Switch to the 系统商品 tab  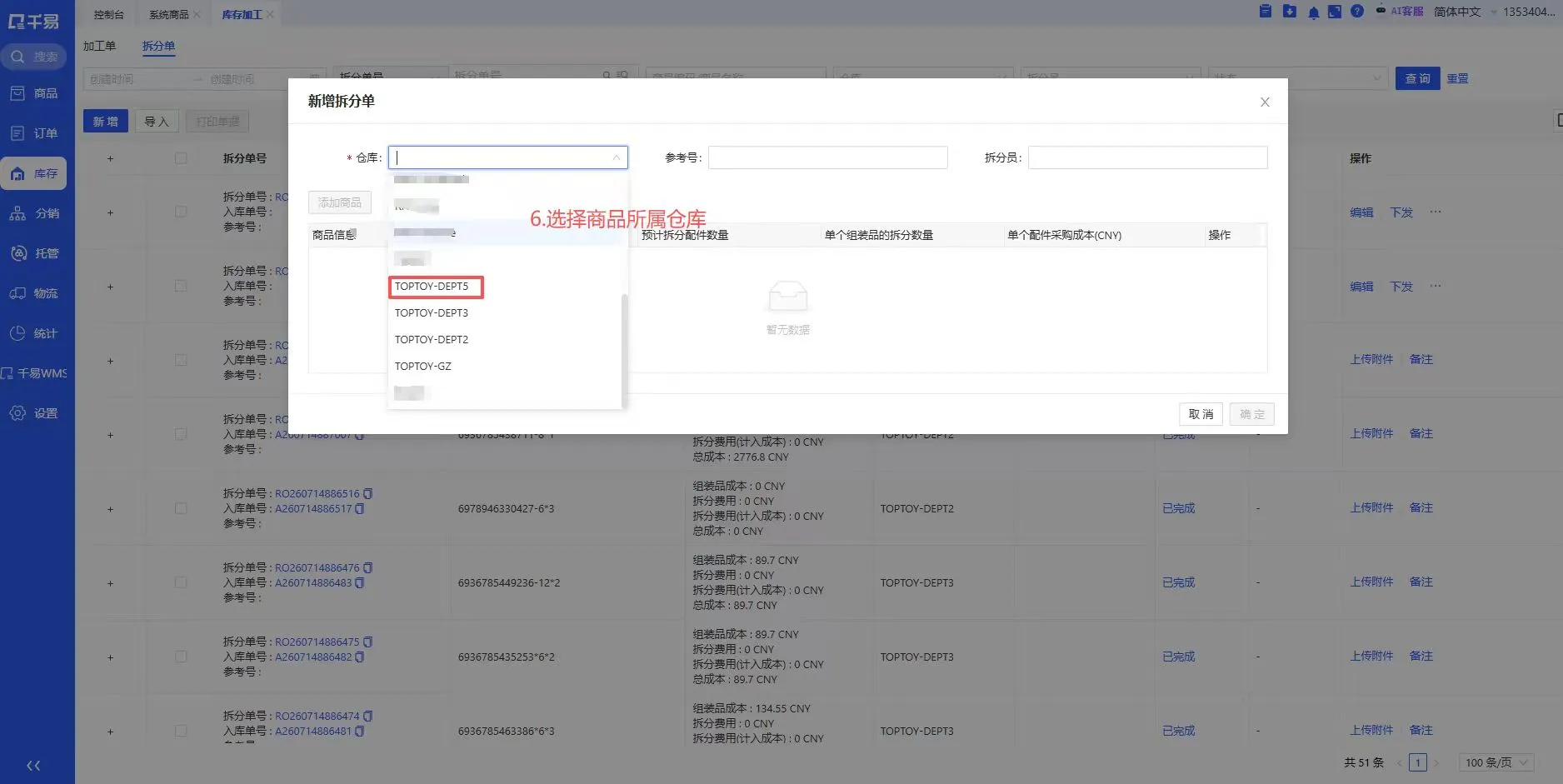tap(168, 15)
